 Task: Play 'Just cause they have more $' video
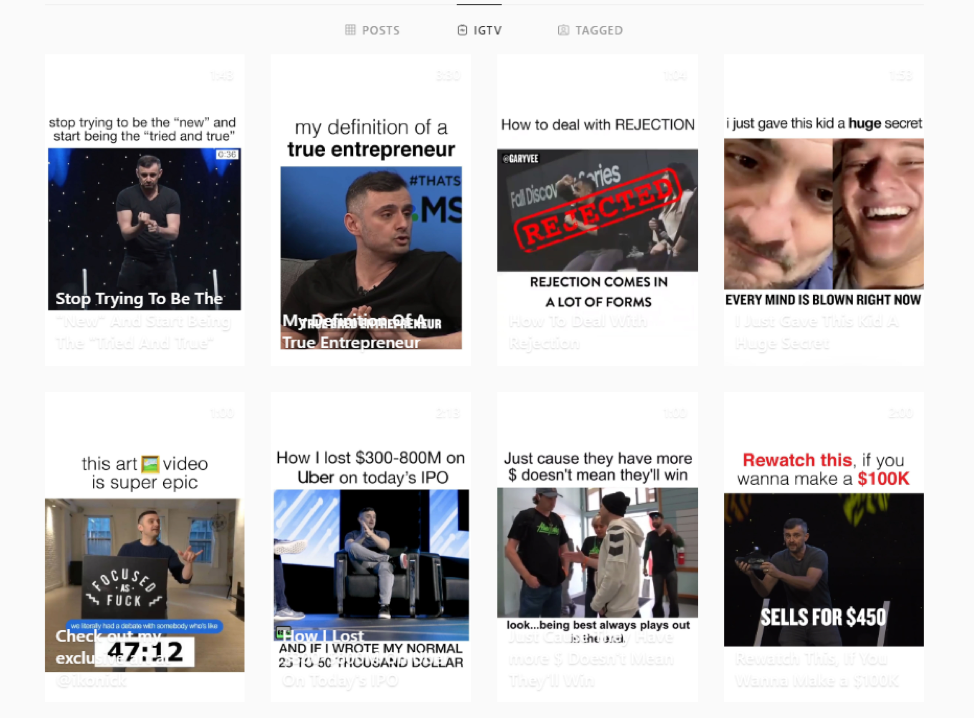(x=597, y=550)
